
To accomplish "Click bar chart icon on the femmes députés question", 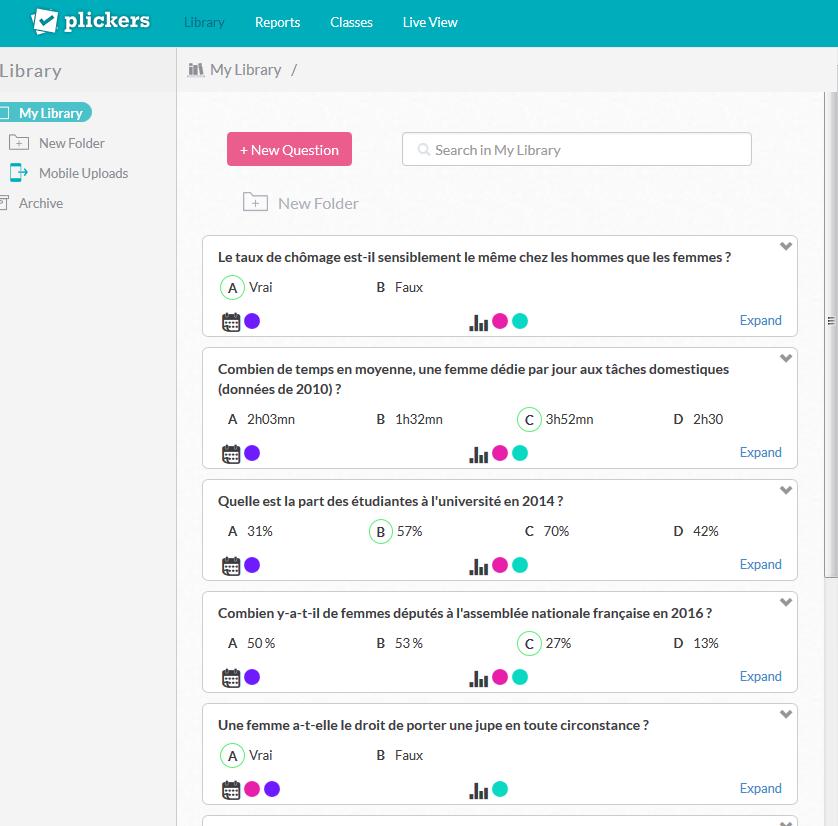I will click(x=479, y=678).
